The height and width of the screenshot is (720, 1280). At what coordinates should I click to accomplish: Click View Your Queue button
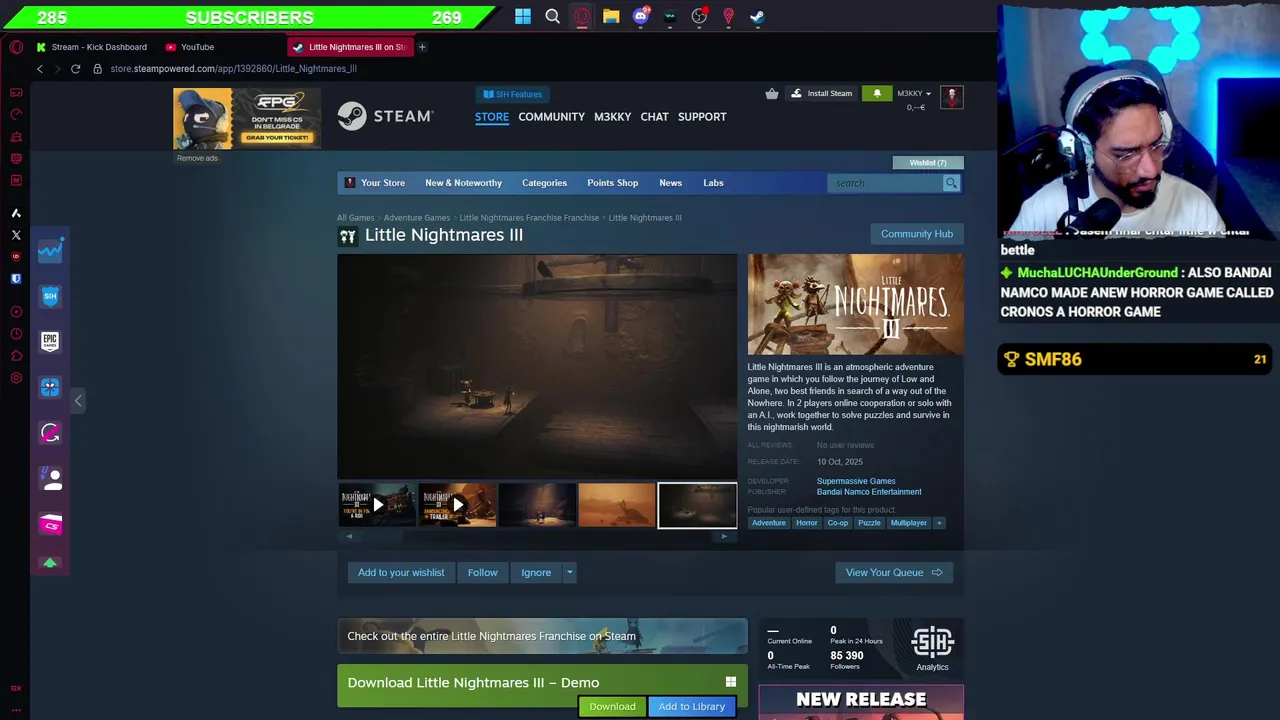coord(894,573)
